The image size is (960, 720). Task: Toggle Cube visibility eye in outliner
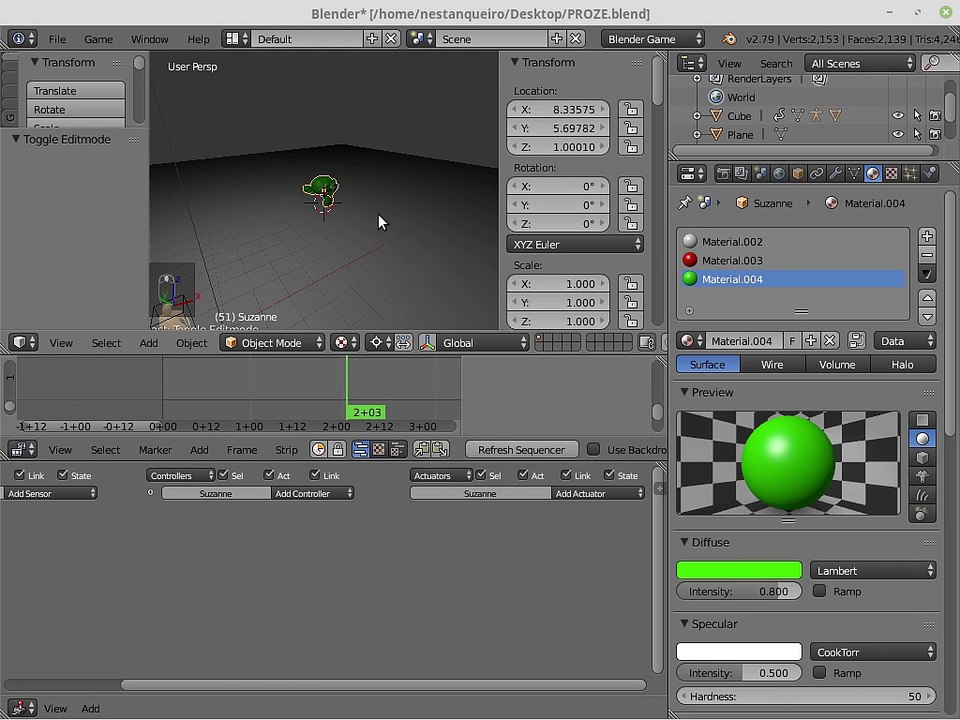[898, 116]
